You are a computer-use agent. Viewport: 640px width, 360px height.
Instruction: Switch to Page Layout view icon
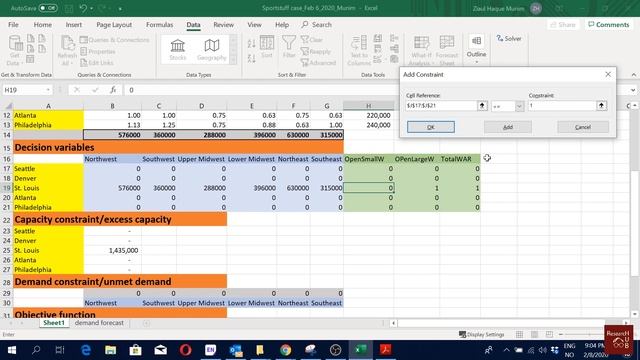[x=534, y=334]
